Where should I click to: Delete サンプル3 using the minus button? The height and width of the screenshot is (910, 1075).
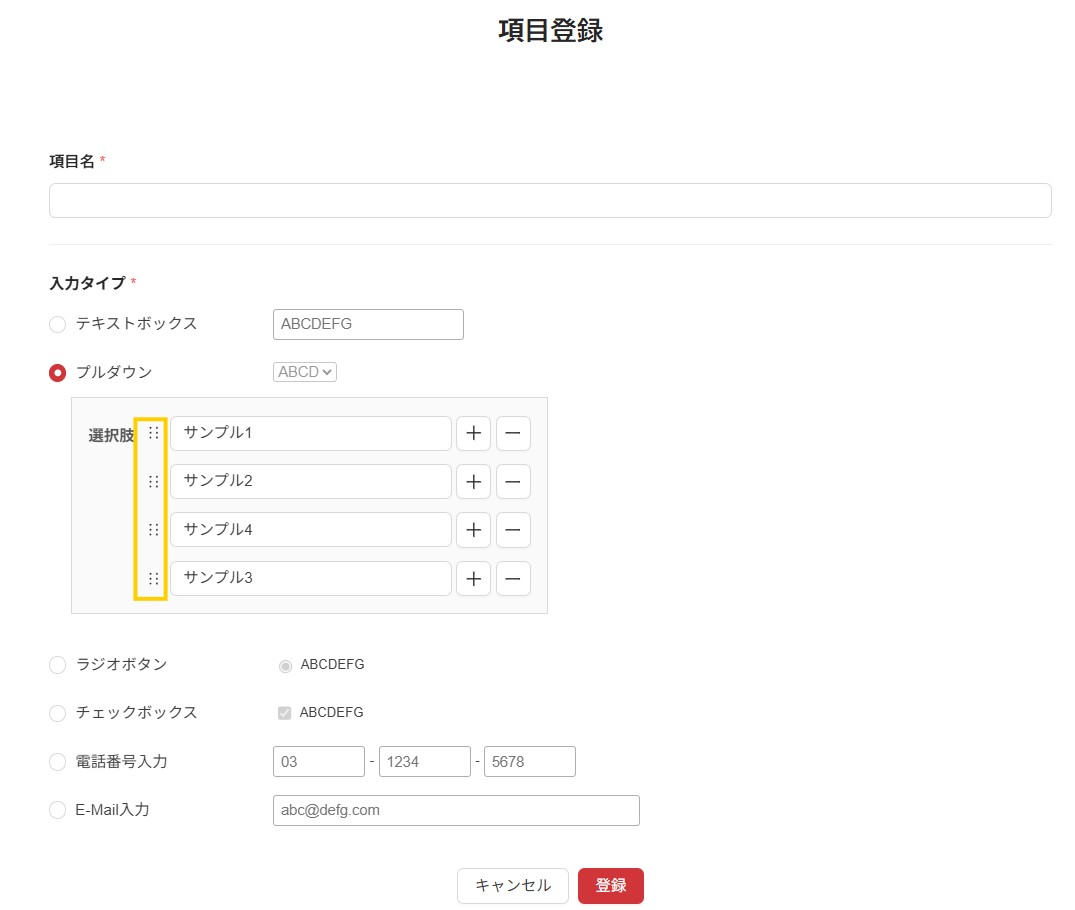click(513, 578)
